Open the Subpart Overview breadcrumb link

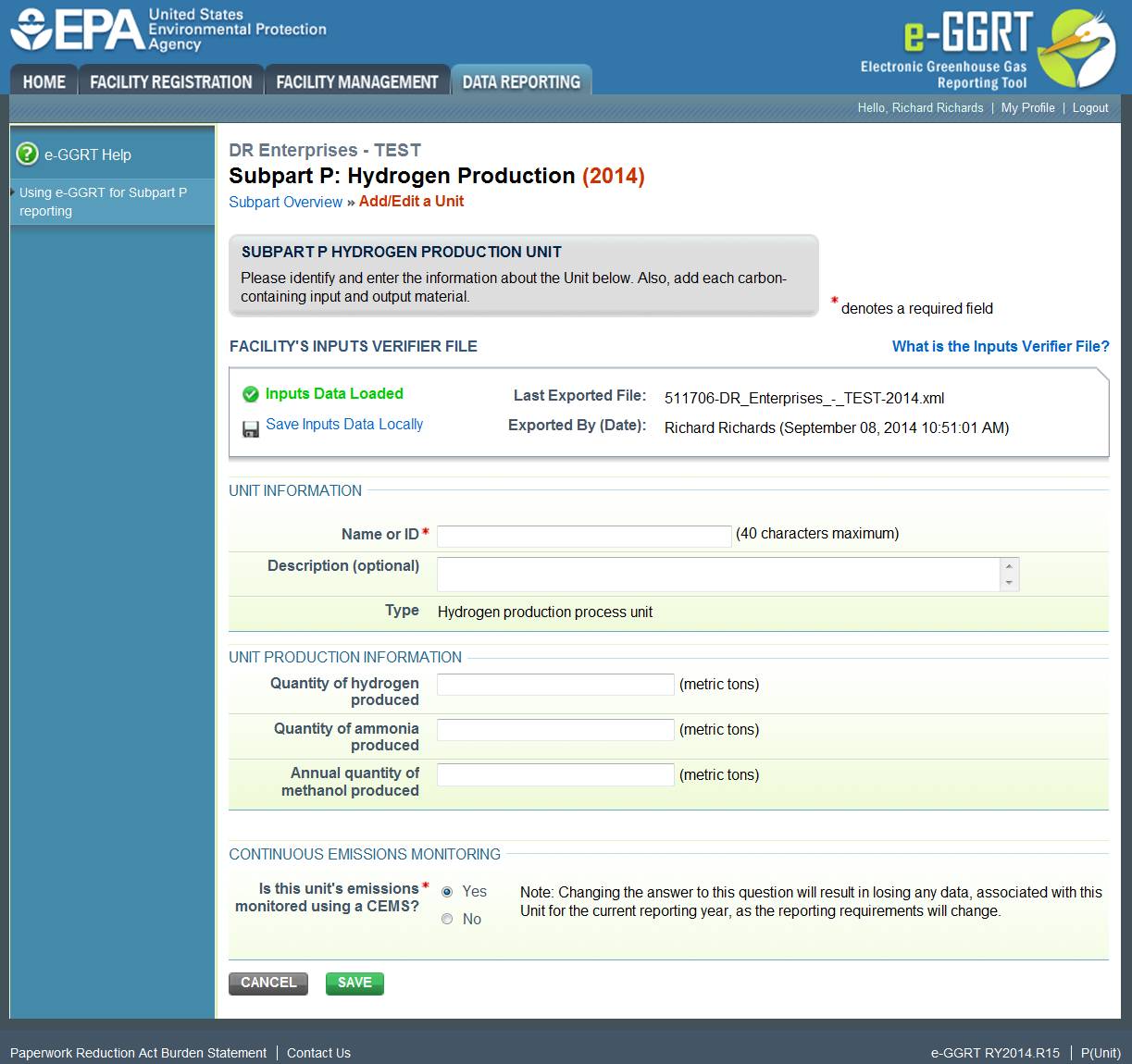pos(286,202)
